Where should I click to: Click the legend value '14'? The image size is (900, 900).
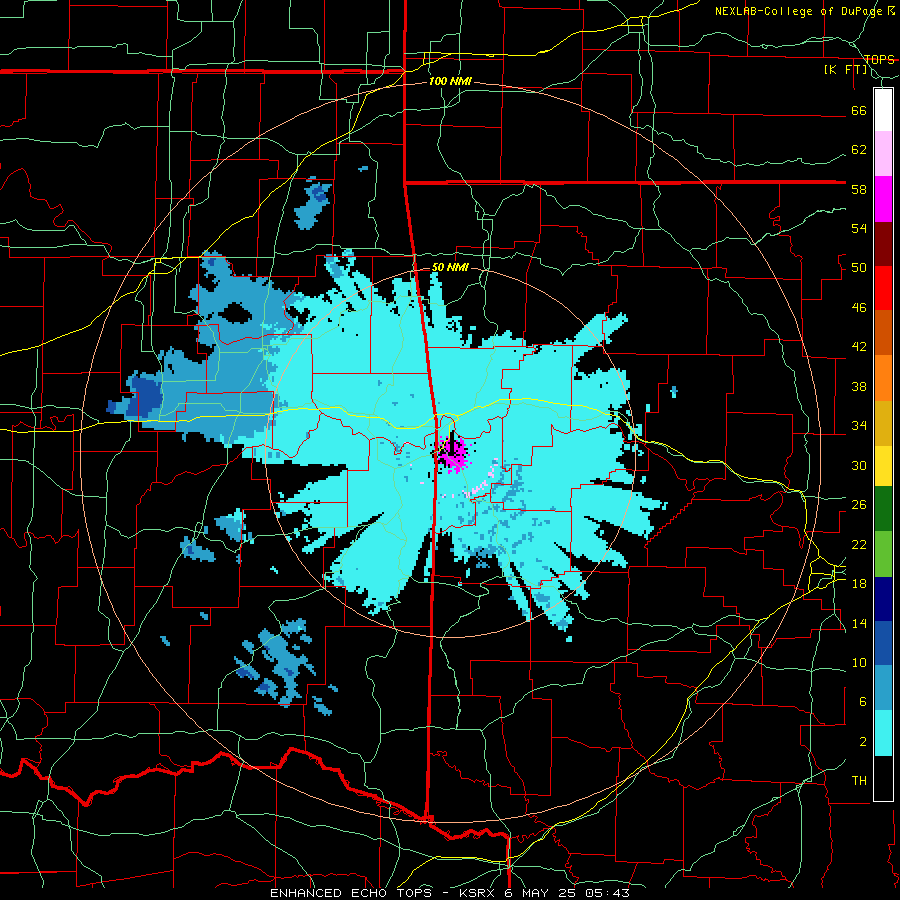click(859, 623)
